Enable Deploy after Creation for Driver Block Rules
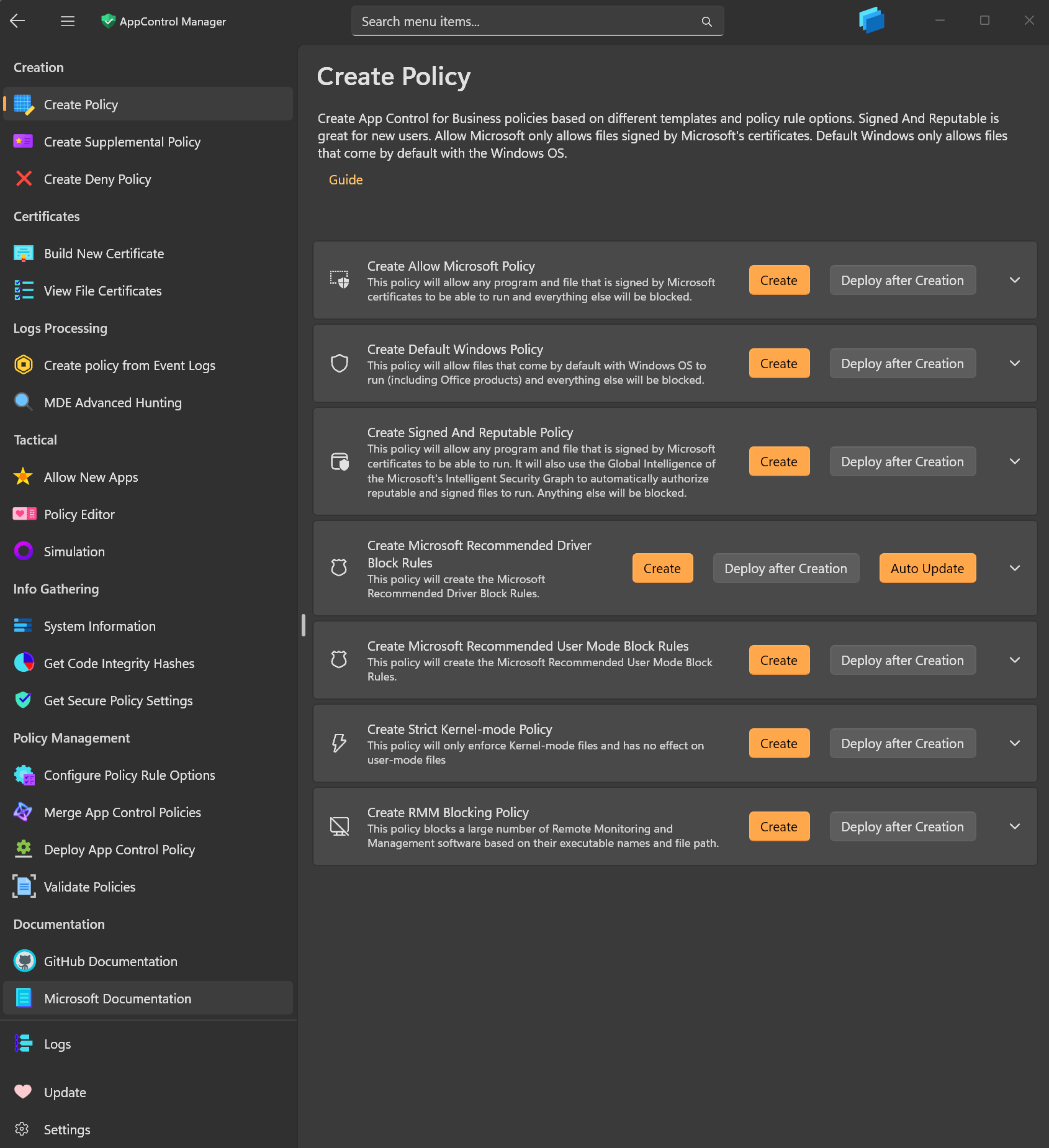Image resolution: width=1049 pixels, height=1148 pixels. 785,569
